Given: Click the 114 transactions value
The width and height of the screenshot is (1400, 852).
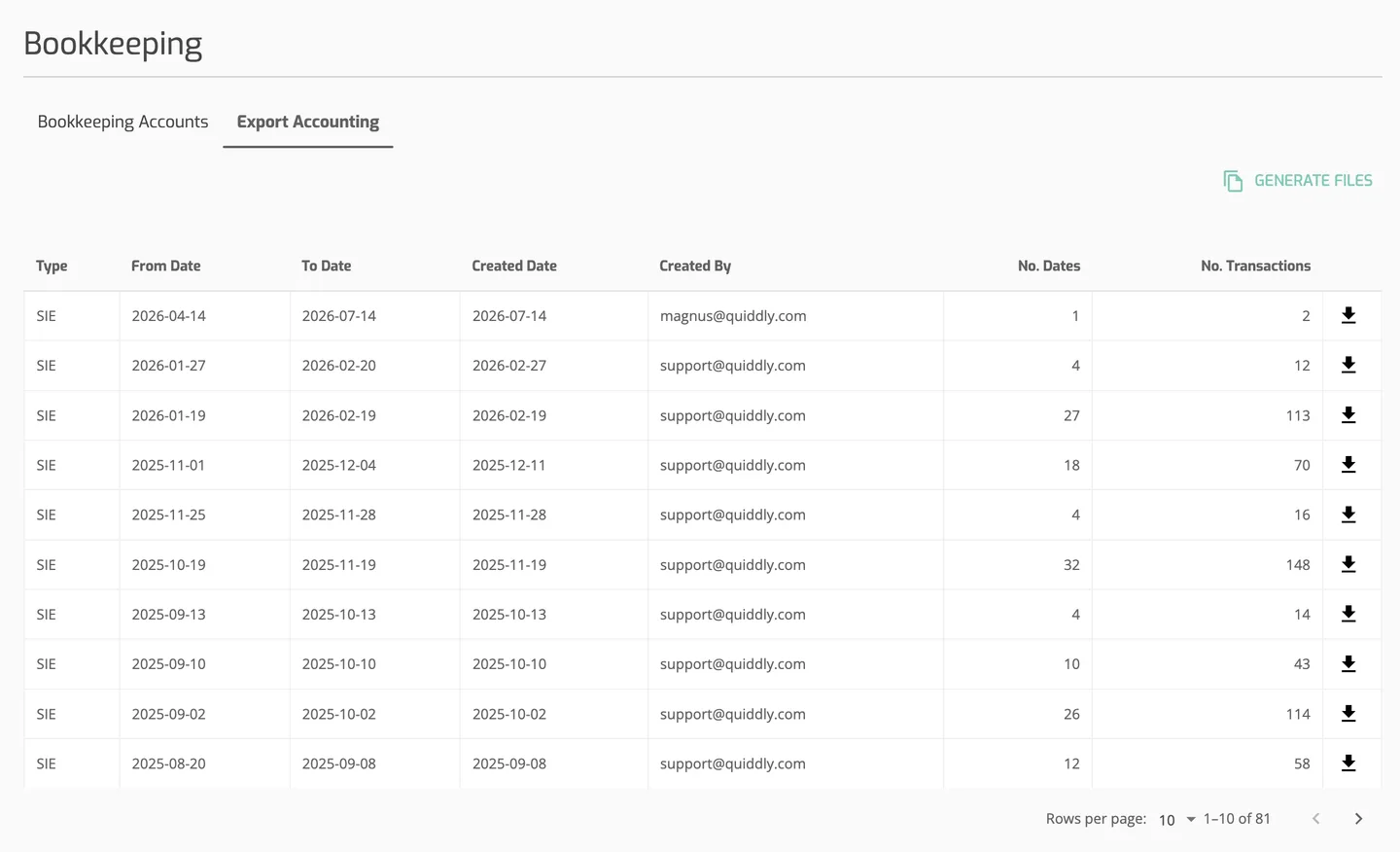Looking at the screenshot, I should pos(1298,714).
